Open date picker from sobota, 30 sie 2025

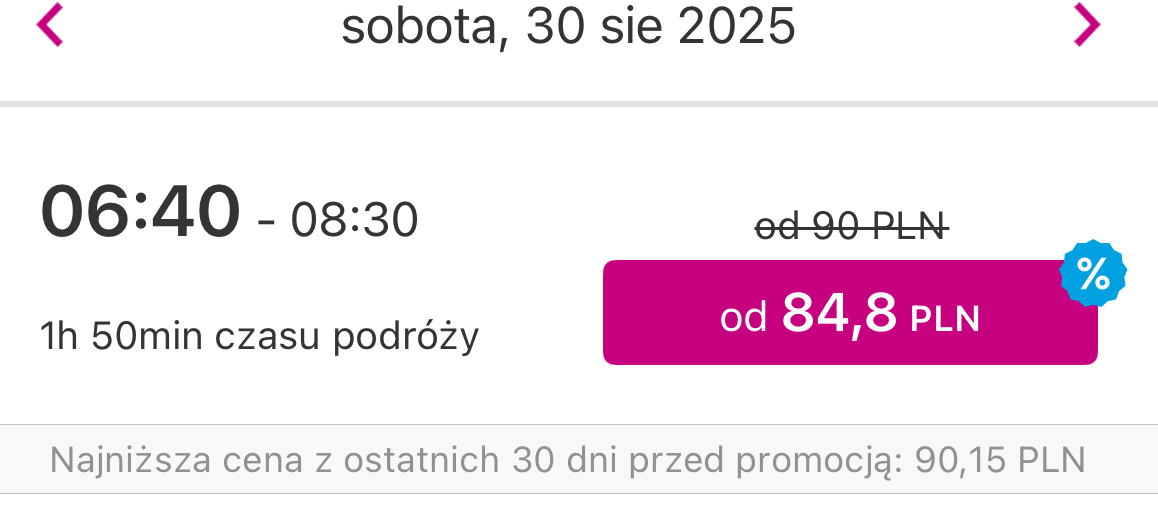[568, 27]
